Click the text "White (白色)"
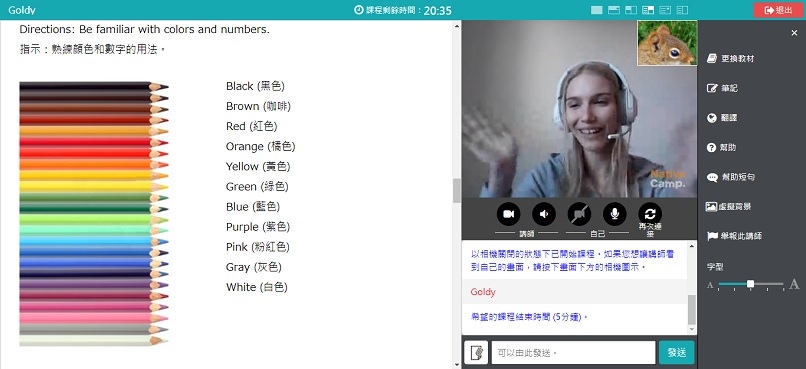Image resolution: width=806 pixels, height=369 pixels. (257, 287)
